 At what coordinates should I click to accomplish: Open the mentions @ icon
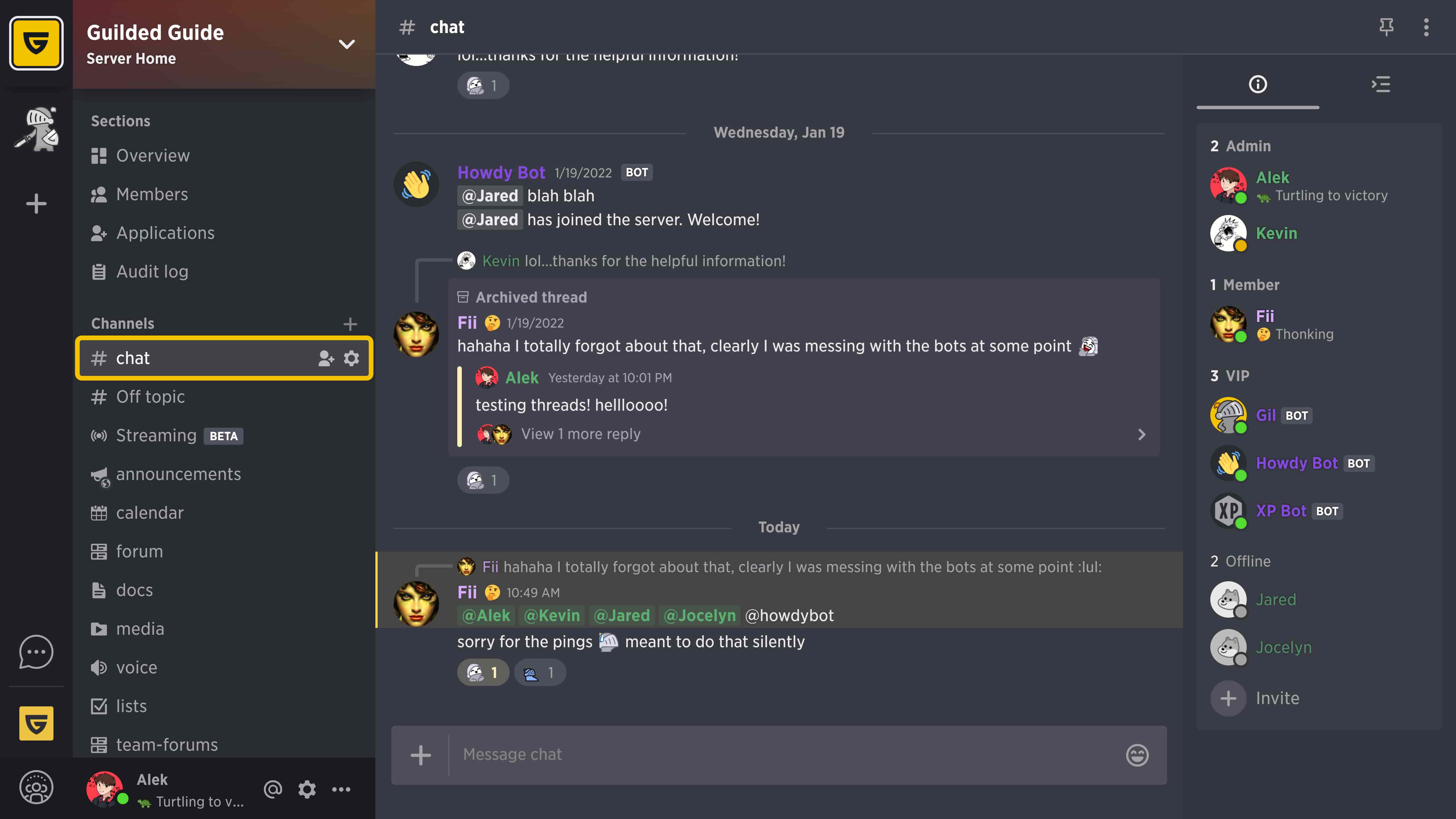pyautogui.click(x=273, y=789)
